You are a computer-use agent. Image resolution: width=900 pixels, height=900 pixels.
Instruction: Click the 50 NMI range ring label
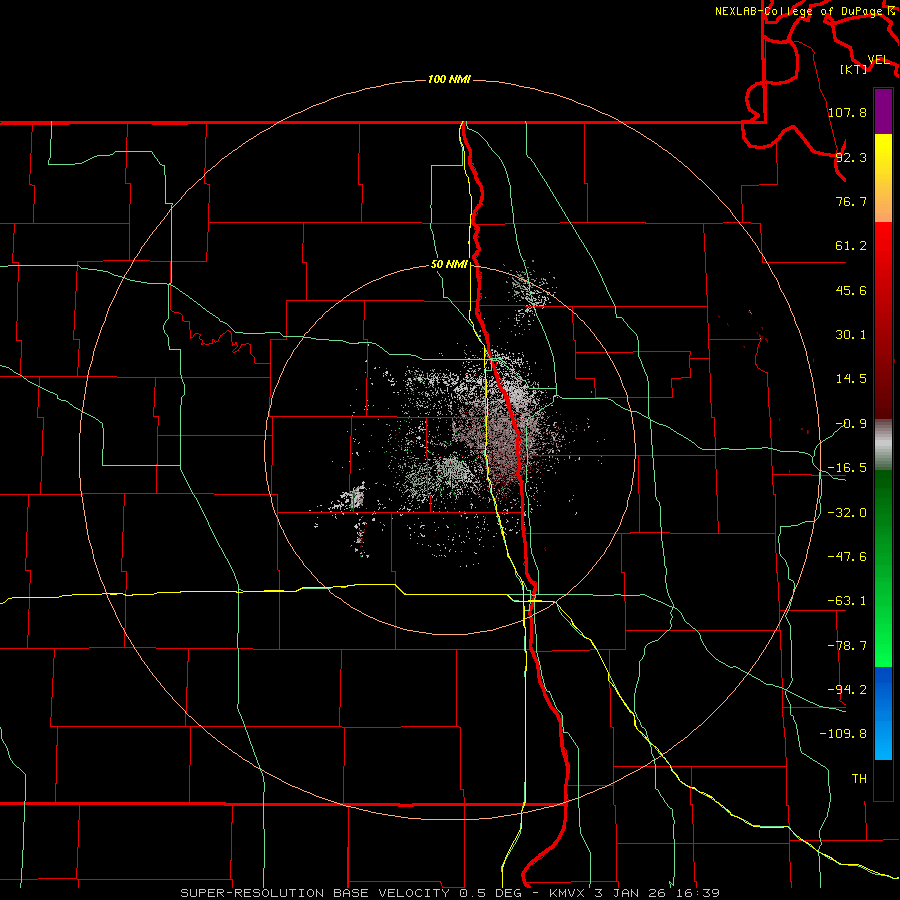coord(449,265)
